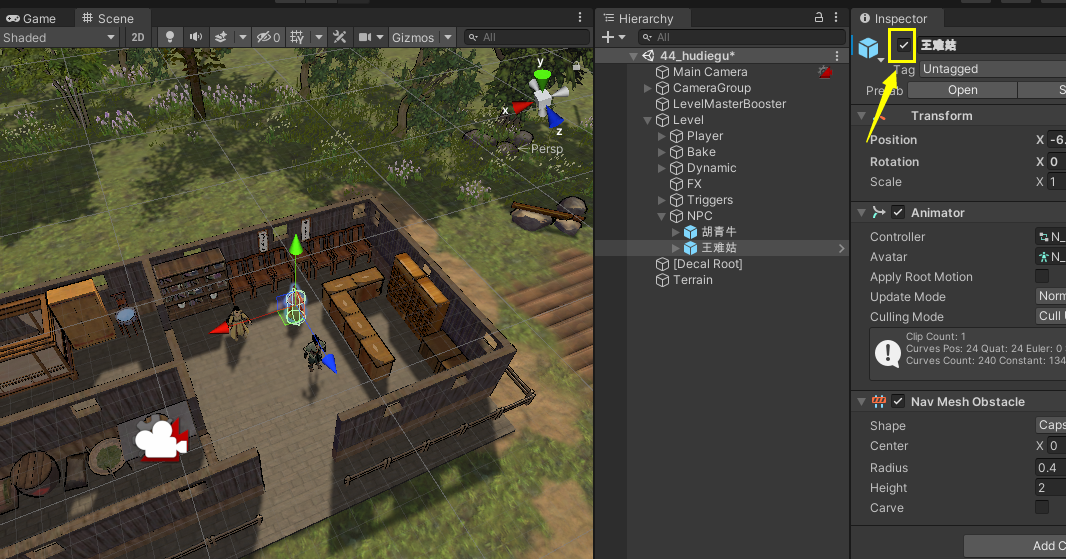
Task: Collapse the Animator component foldout
Action: (x=861, y=213)
